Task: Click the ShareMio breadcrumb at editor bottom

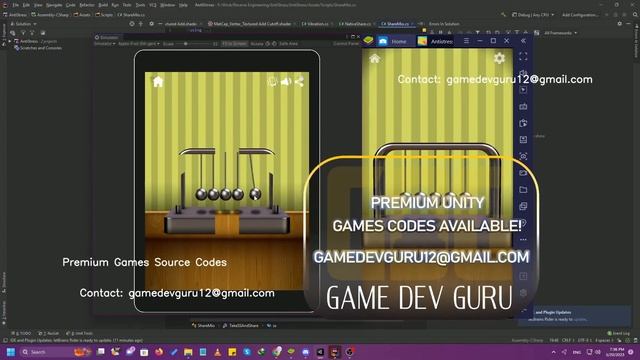Action: (x=204, y=326)
